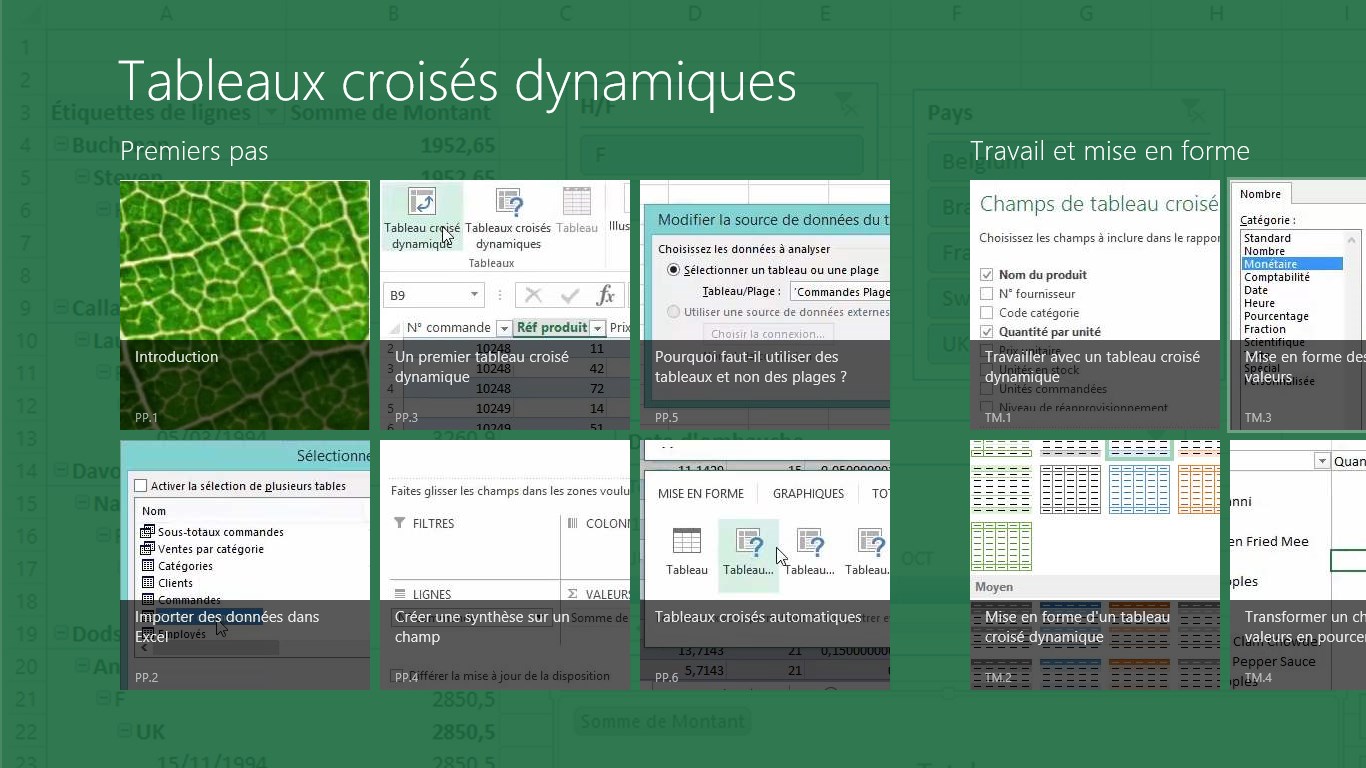1366x768 pixels.
Task: Click the checkmark confirm icon in formula bar
Action: click(570, 295)
